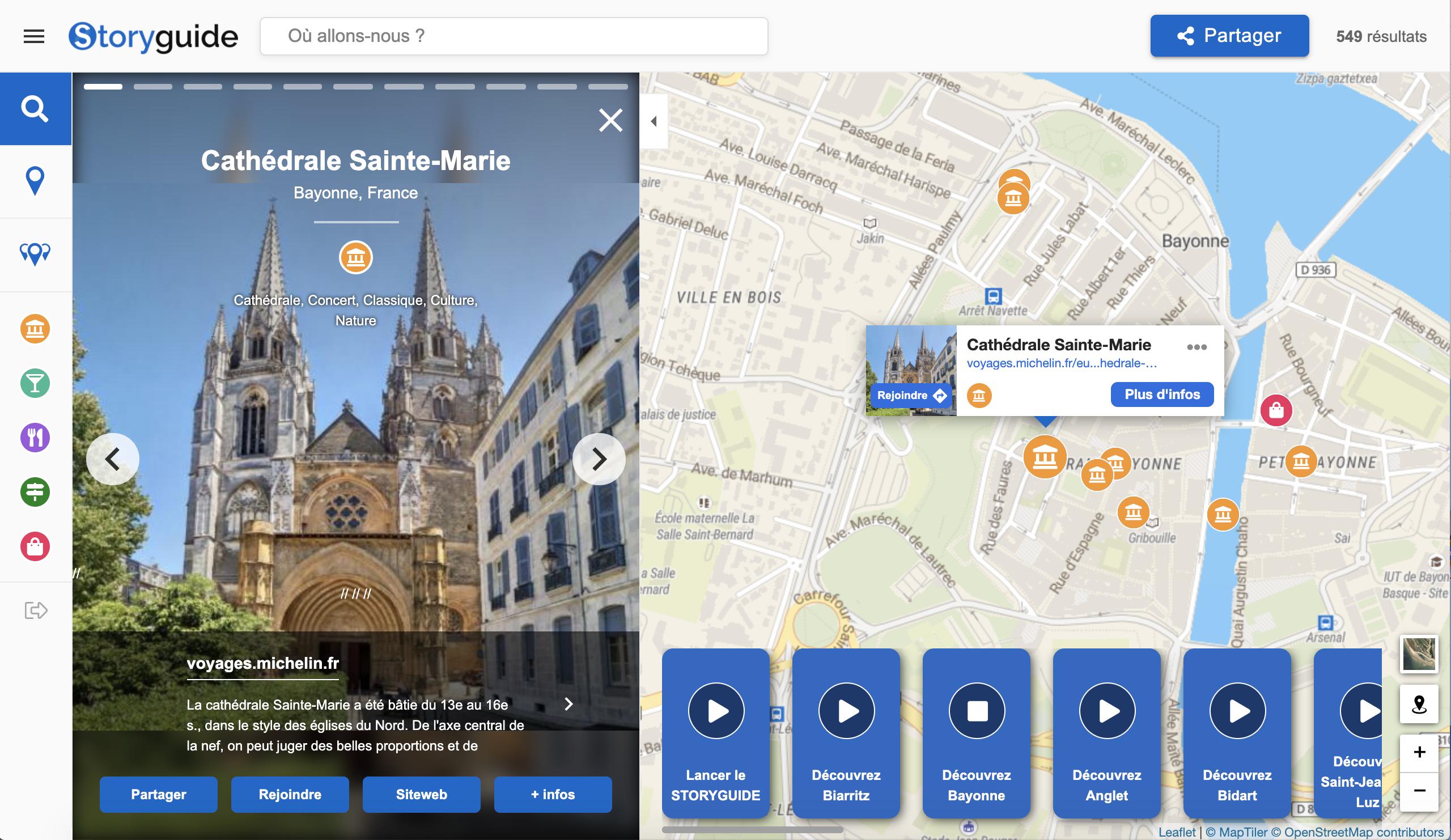The width and height of the screenshot is (1451, 840).
Task: Toggle the purple restaurant fork category filter
Action: 35,438
